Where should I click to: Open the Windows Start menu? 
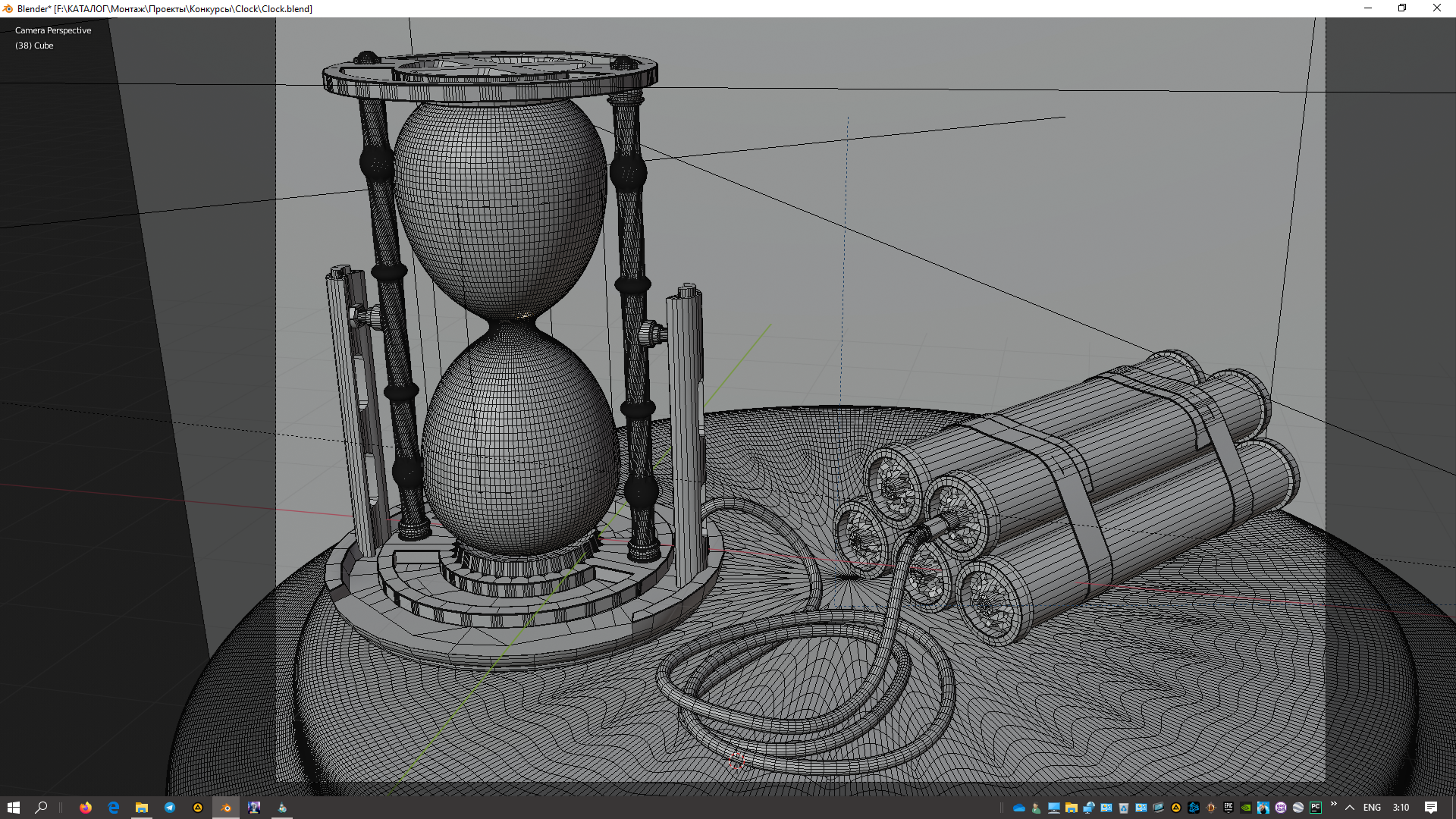coord(13,808)
